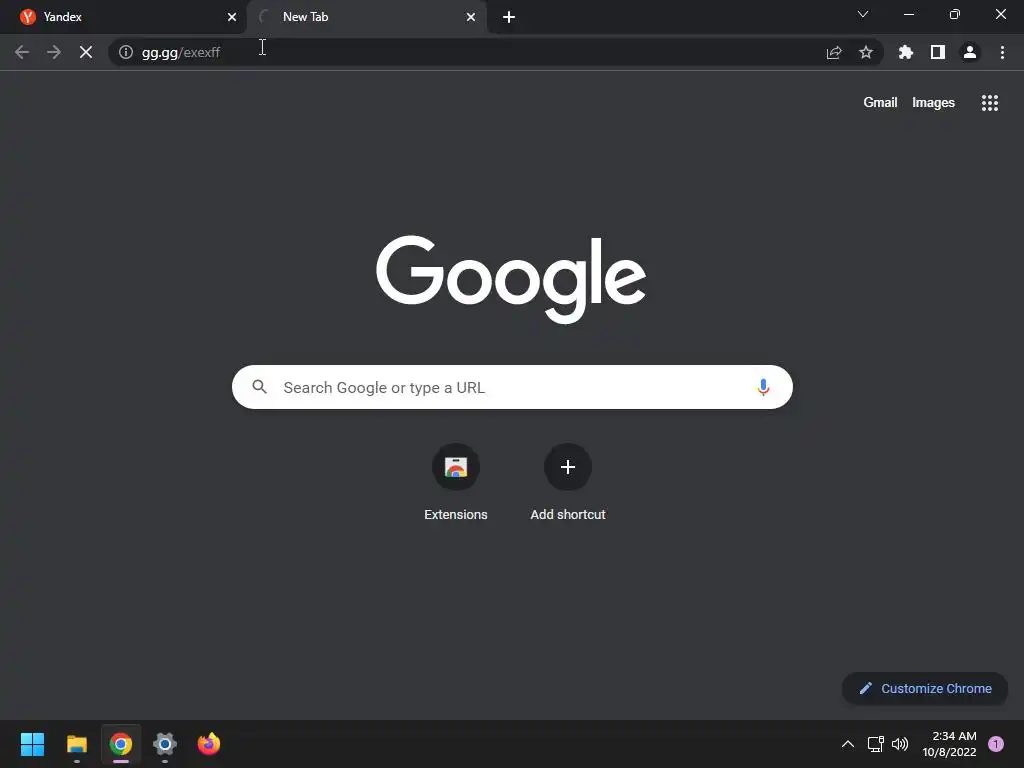
Task: Select the New Tab tab
Action: pyautogui.click(x=367, y=17)
